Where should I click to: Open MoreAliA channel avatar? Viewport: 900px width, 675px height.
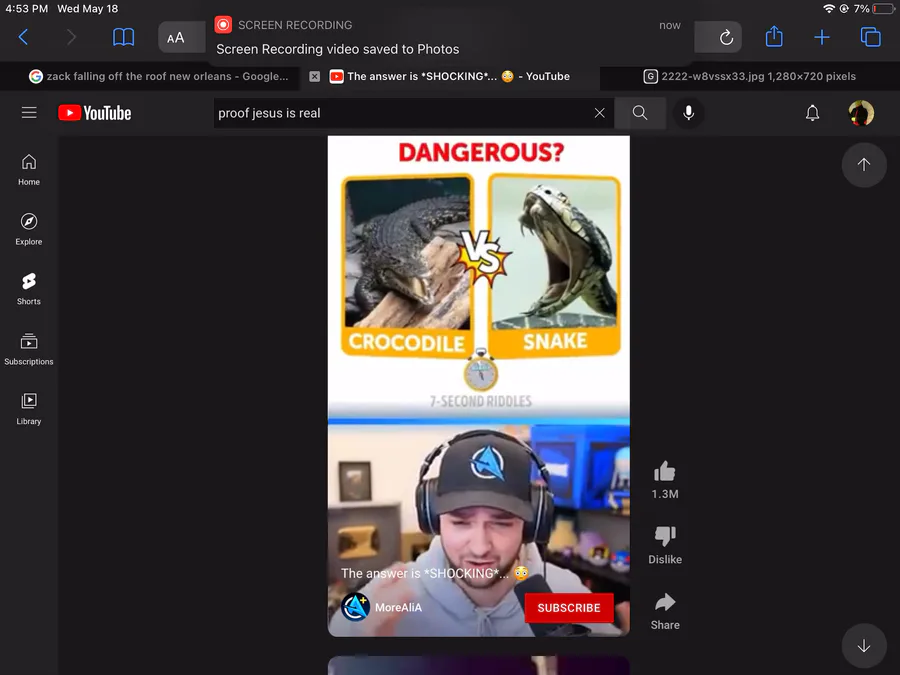(x=355, y=607)
